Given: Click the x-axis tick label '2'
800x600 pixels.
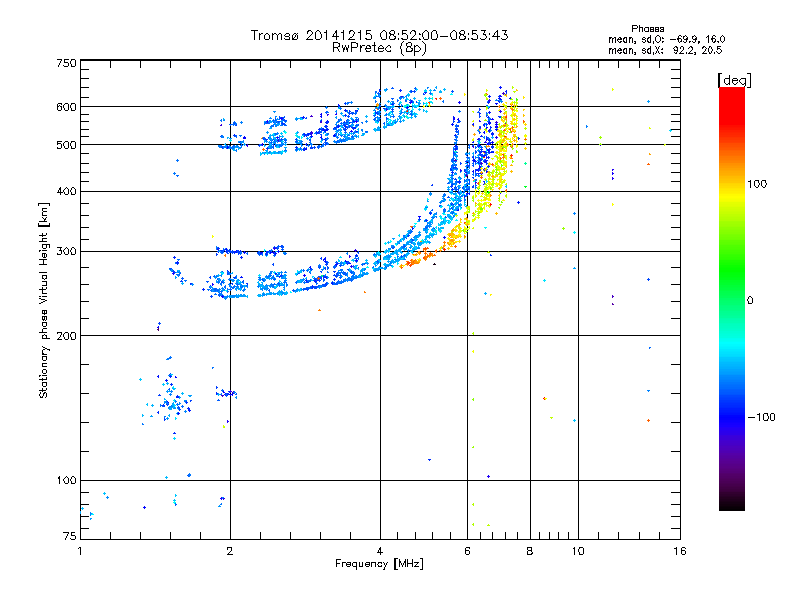Looking at the screenshot, I should coord(230,551).
